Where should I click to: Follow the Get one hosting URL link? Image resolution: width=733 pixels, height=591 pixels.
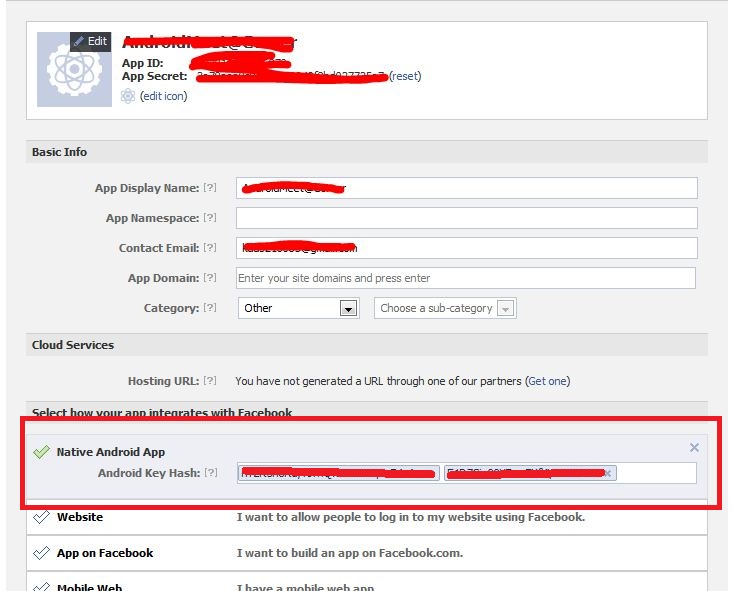[x=547, y=381]
